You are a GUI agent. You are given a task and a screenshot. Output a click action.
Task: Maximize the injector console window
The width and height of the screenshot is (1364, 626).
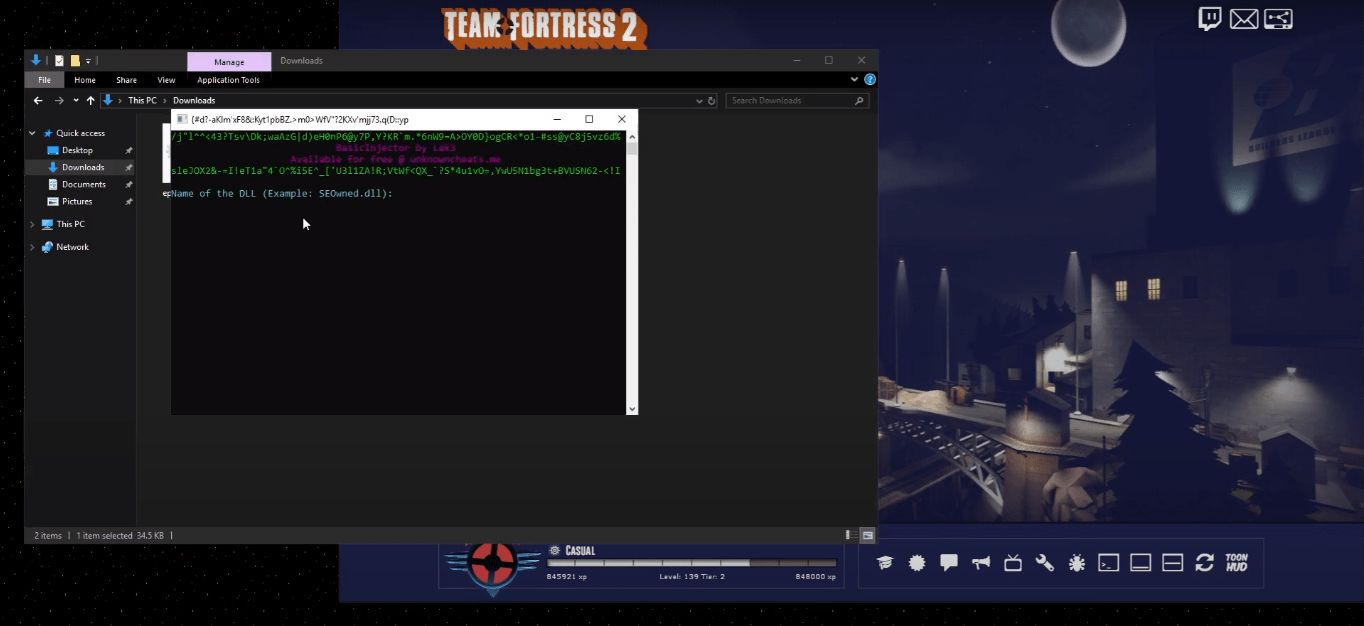(589, 119)
